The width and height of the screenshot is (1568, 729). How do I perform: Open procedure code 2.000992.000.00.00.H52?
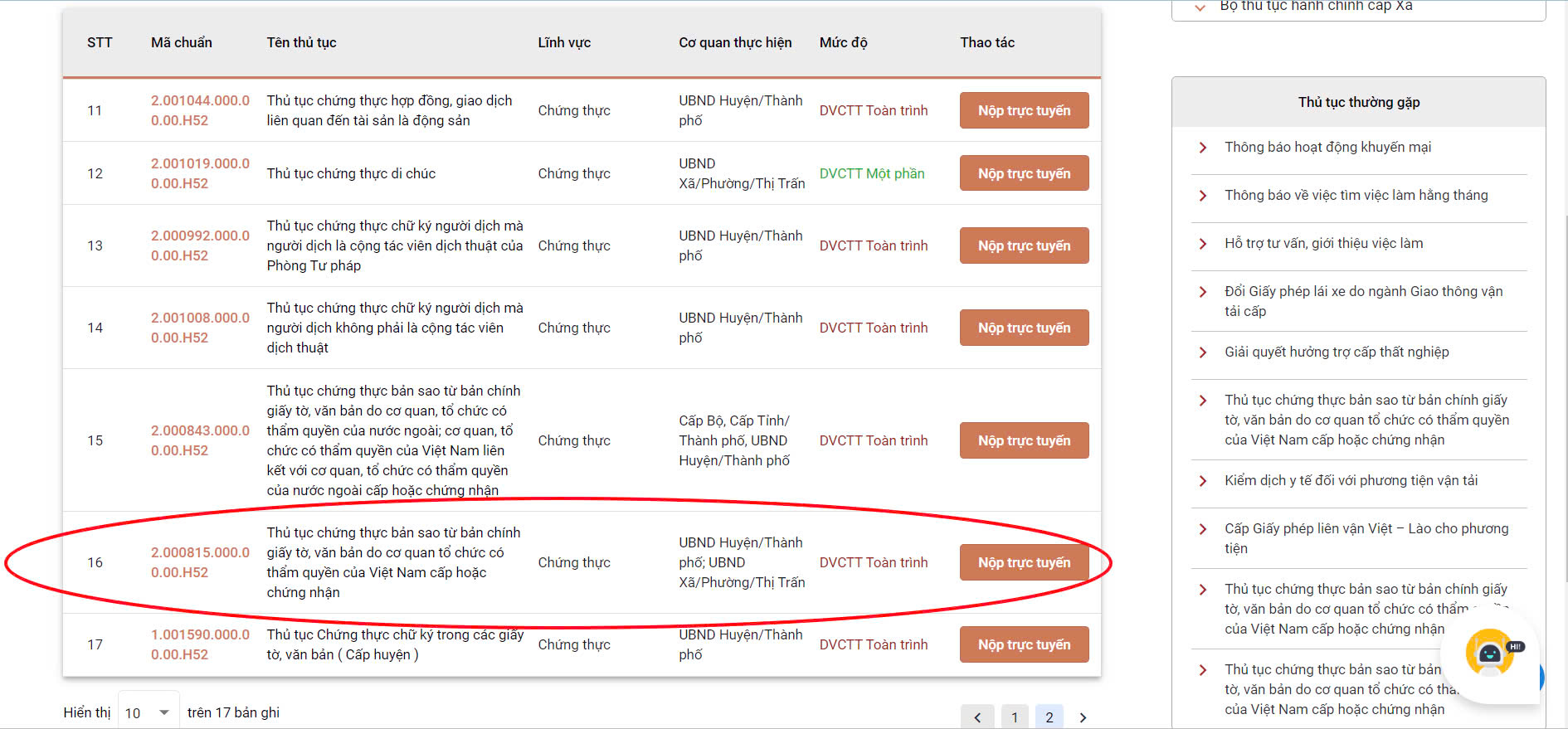click(200, 245)
